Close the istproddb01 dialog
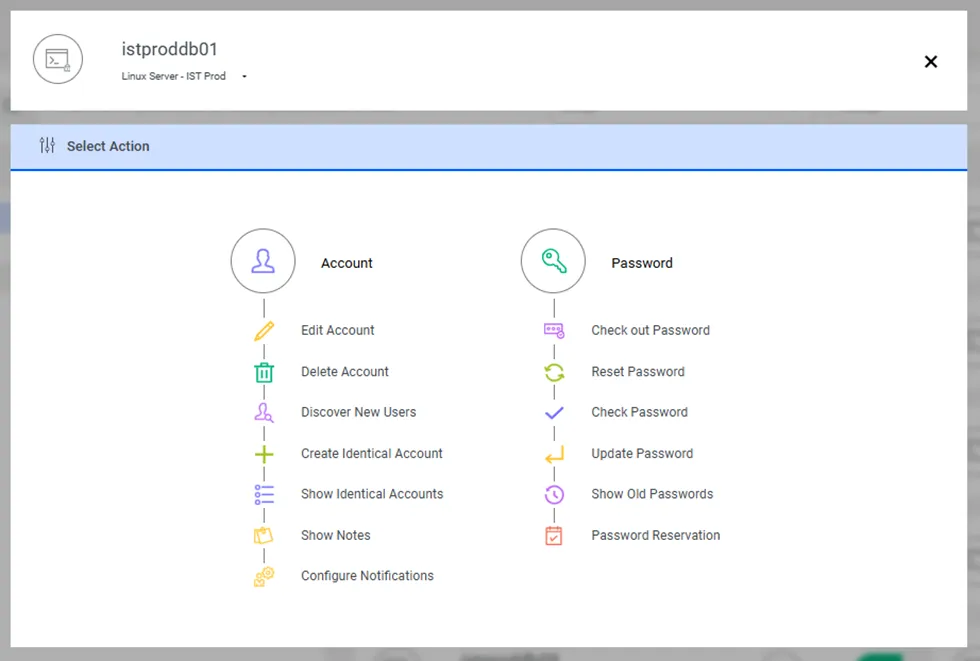The height and width of the screenshot is (661, 980). tap(931, 61)
